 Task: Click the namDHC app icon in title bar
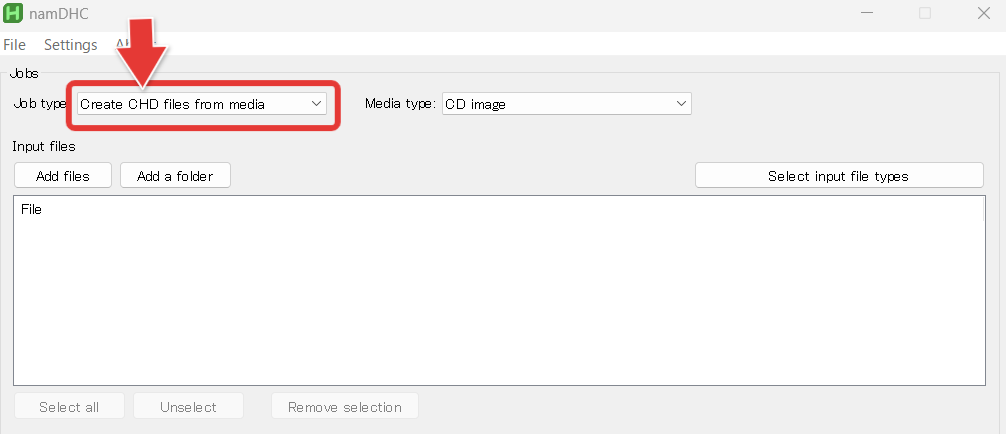pyautogui.click(x=13, y=13)
